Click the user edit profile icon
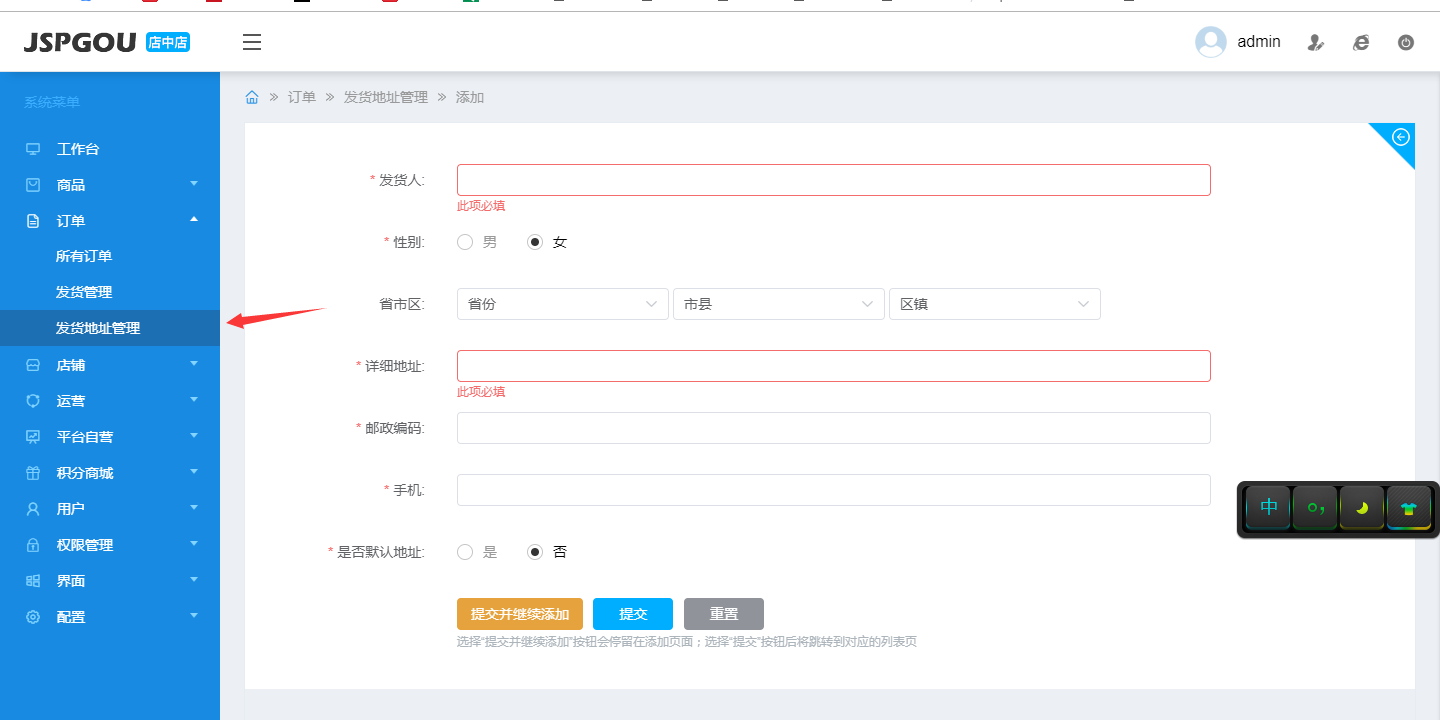1440x720 pixels. click(1316, 42)
